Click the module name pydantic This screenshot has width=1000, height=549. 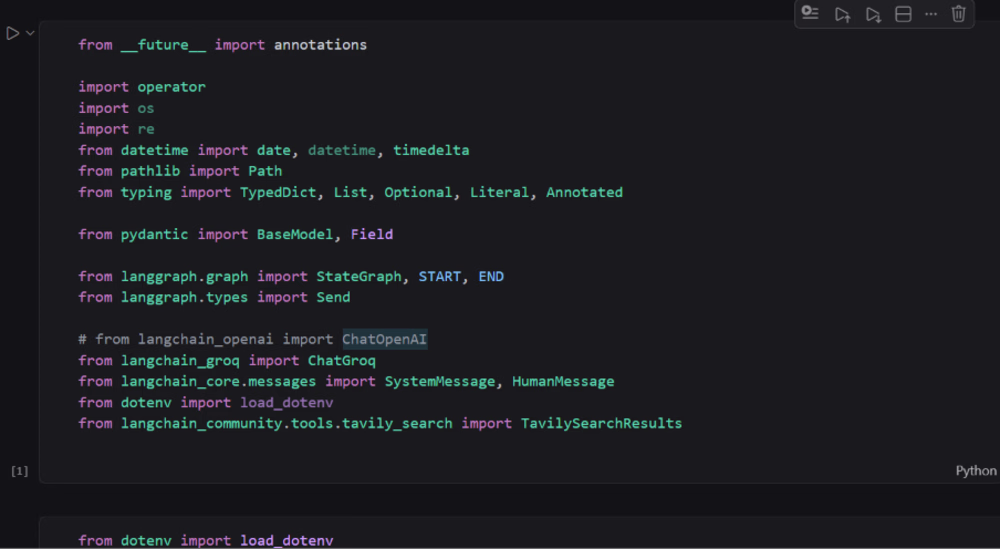(155, 234)
